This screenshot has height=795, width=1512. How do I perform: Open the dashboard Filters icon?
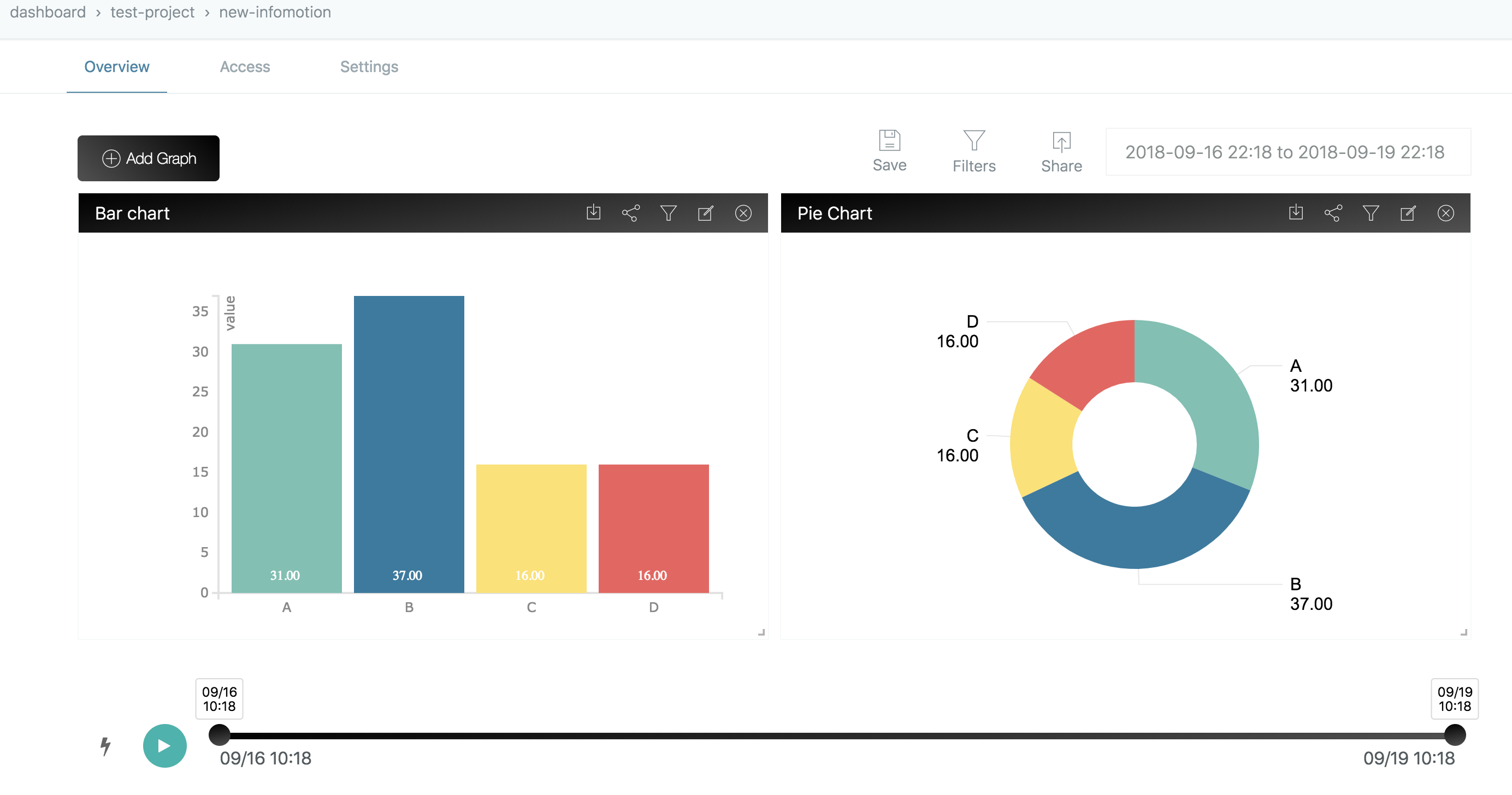[x=974, y=141]
